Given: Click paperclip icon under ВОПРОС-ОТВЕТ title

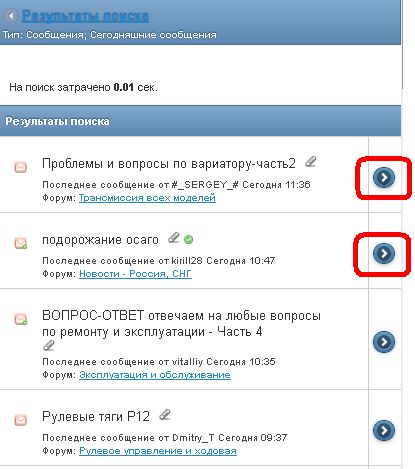Looking at the screenshot, I should (x=49, y=346).
